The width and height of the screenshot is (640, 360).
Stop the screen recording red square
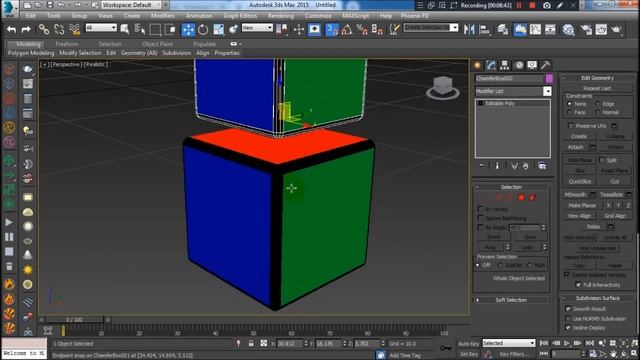click(532, 5)
